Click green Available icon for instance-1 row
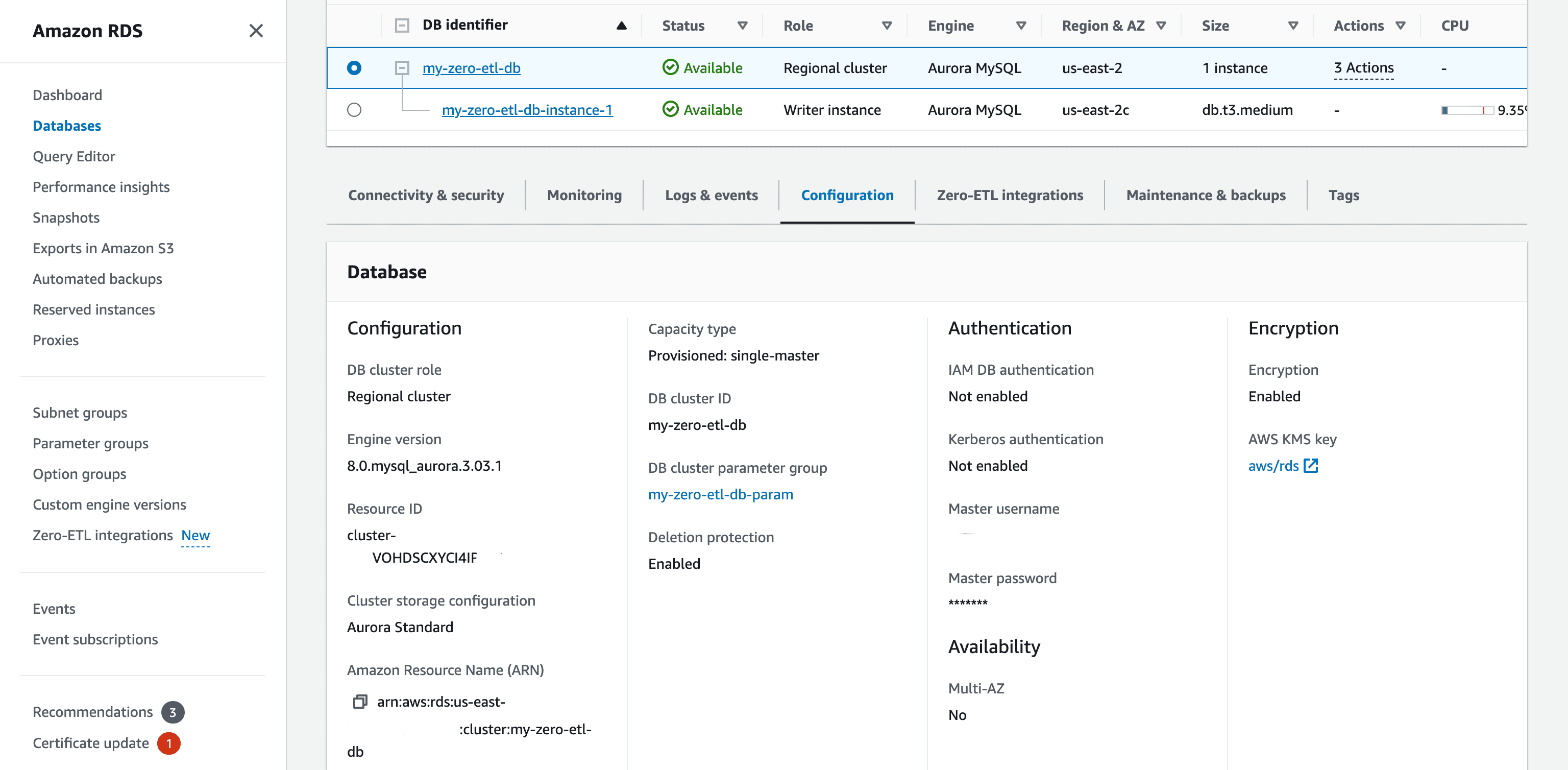 [x=670, y=110]
